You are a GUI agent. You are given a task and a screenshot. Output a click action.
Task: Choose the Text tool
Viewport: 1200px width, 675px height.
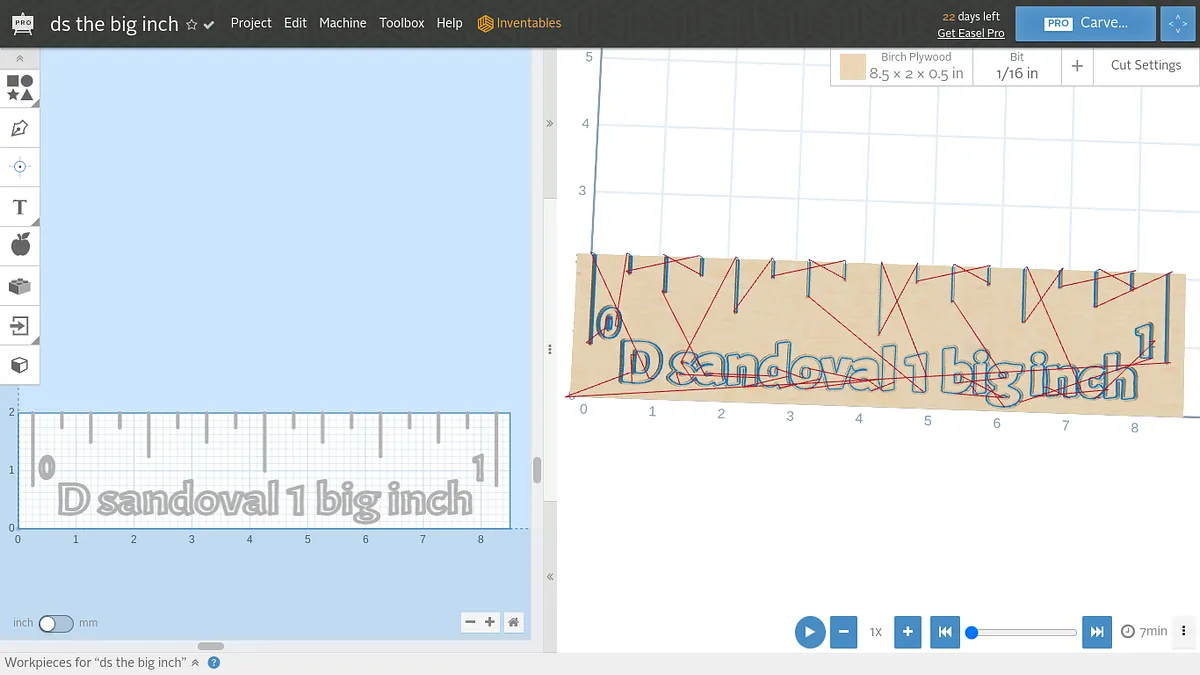click(x=20, y=207)
